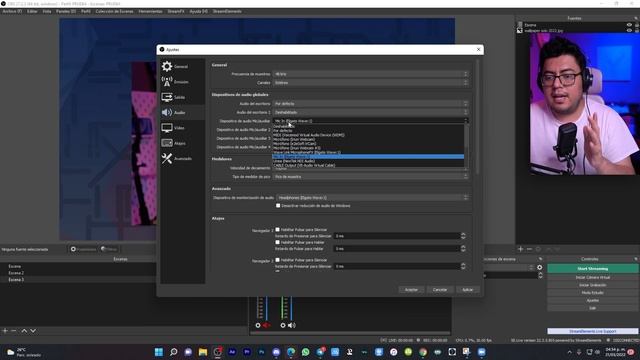The image size is (640, 360).
Task: Click Start Streaming button in Controles
Action: pyautogui.click(x=593, y=269)
